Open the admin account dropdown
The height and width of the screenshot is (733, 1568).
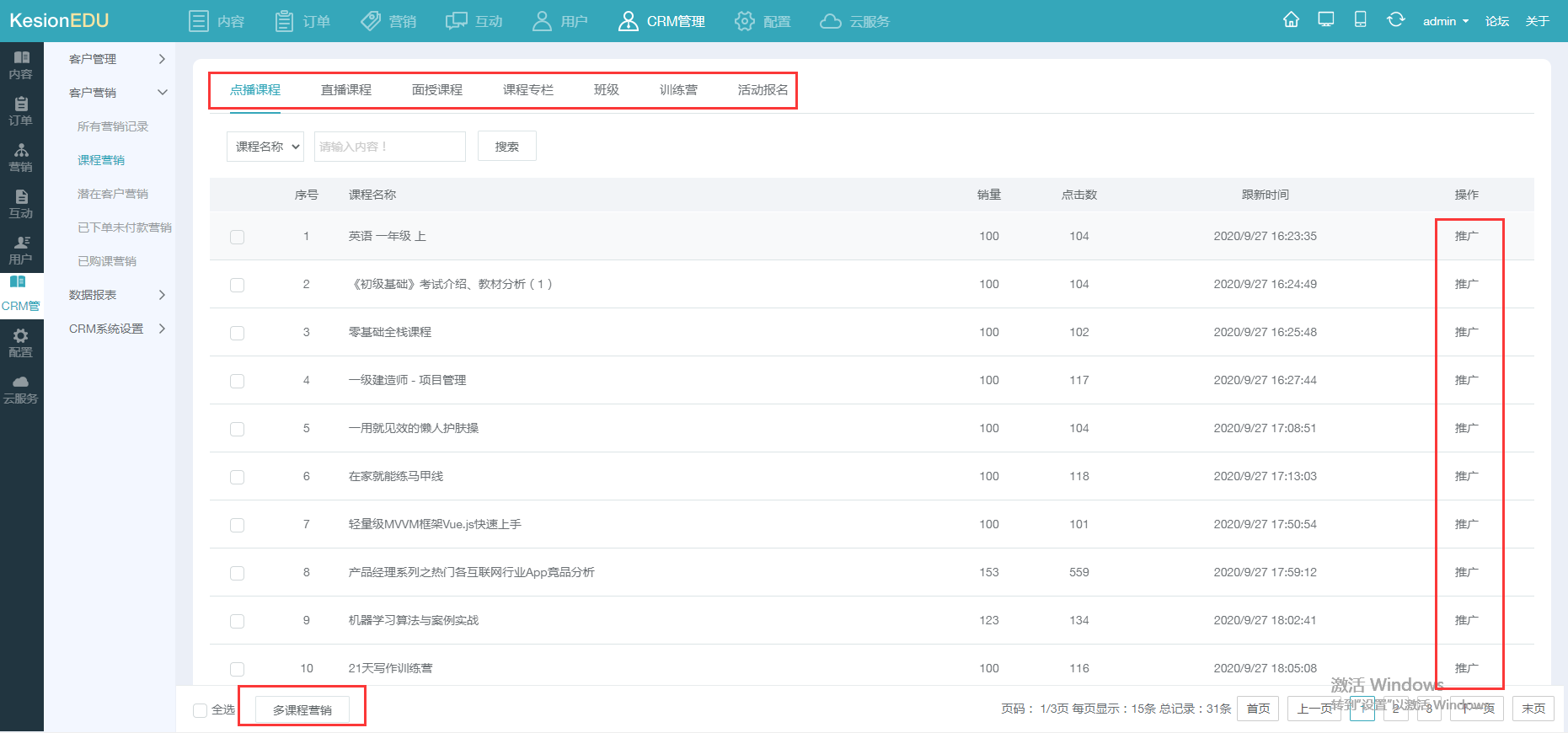click(1445, 21)
